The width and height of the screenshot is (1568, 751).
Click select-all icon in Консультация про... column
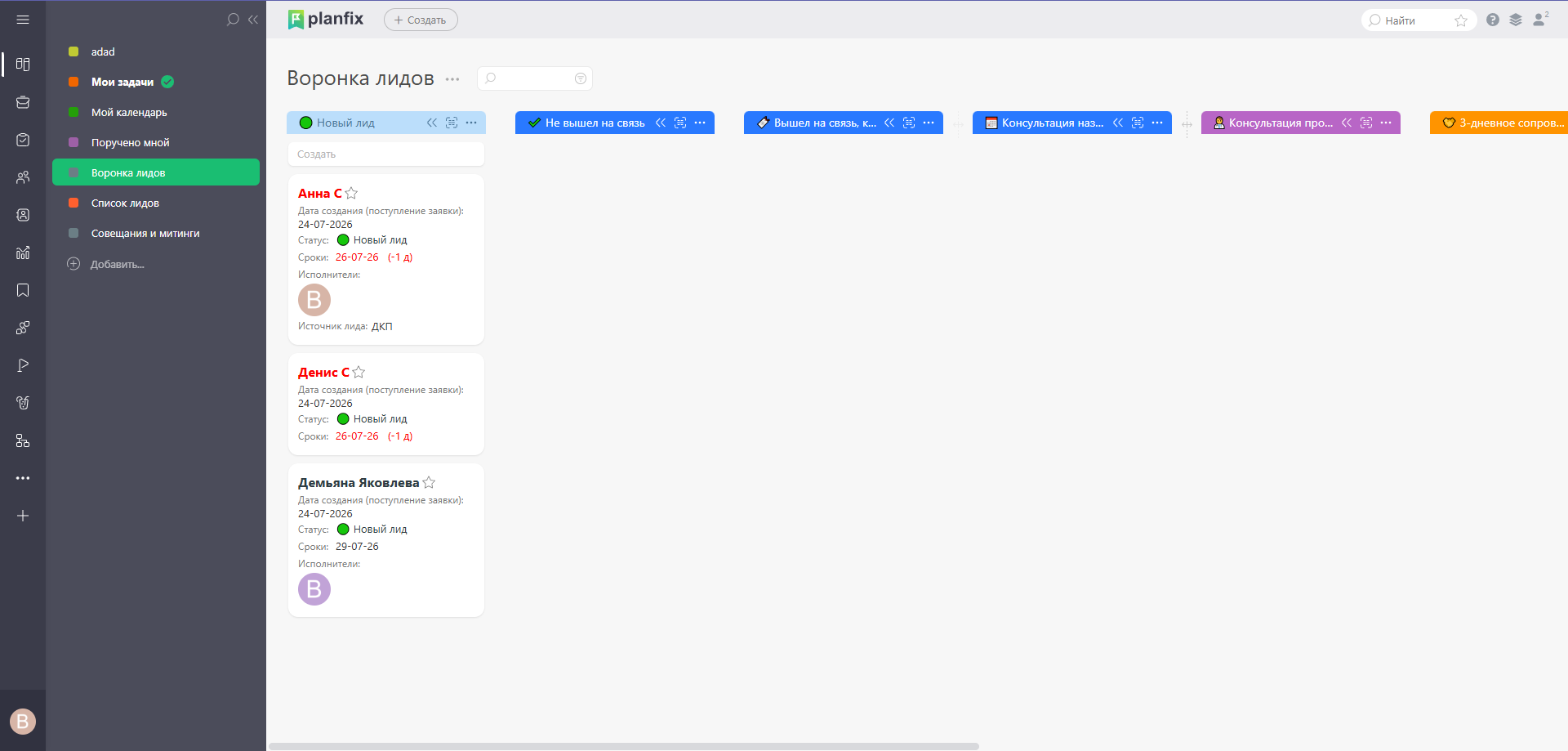[1366, 123]
